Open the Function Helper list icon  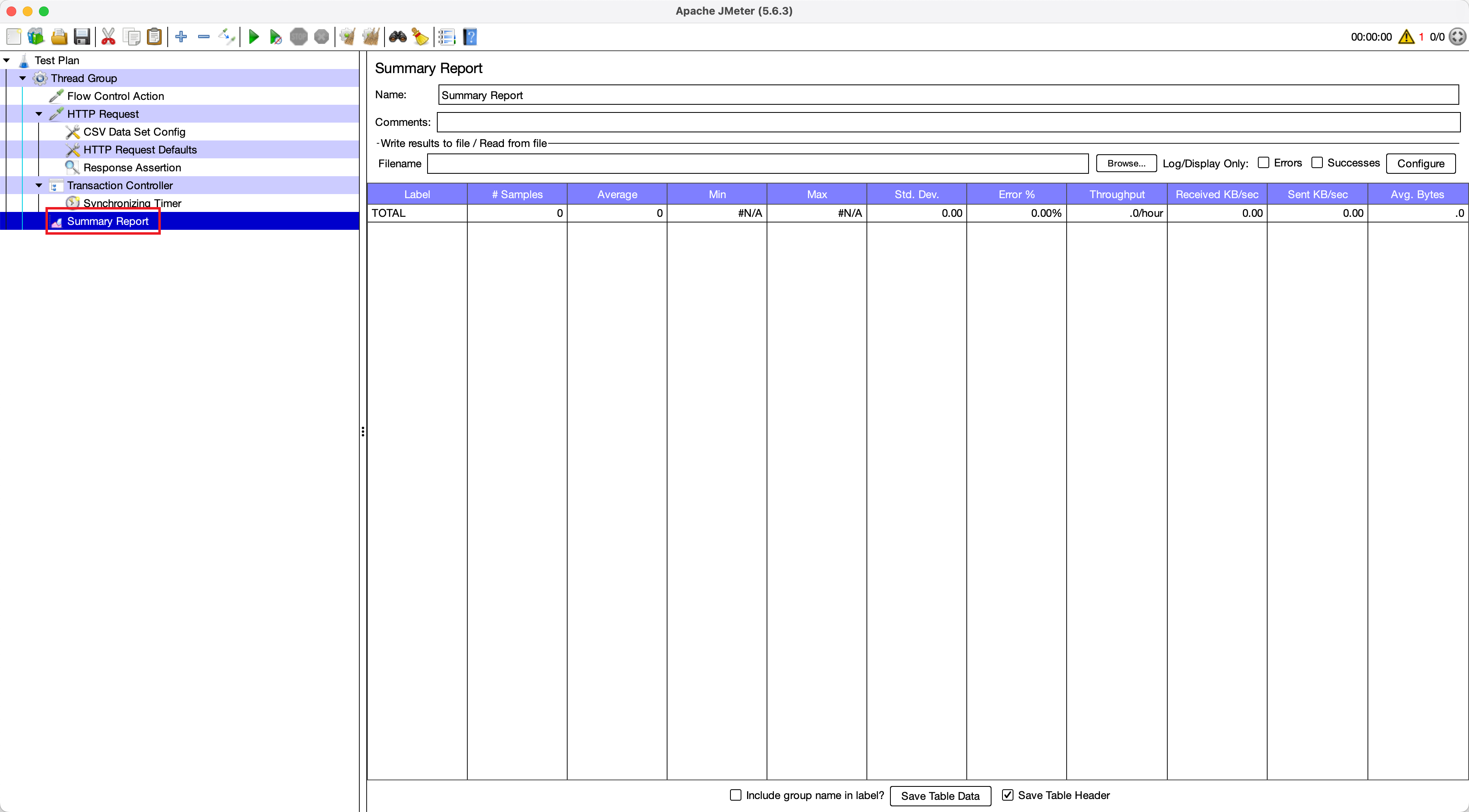click(447, 37)
